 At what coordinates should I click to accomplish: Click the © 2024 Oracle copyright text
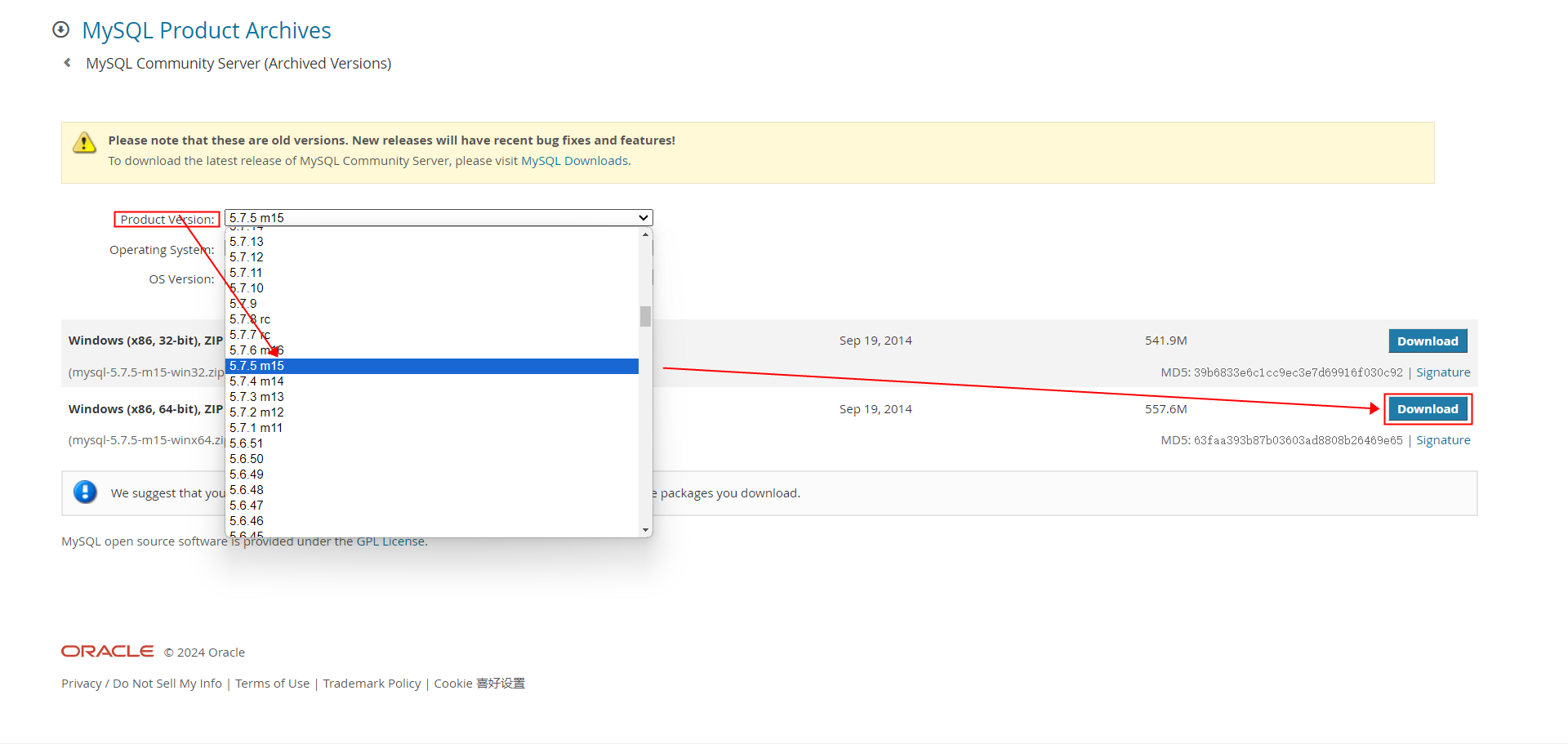coord(204,653)
